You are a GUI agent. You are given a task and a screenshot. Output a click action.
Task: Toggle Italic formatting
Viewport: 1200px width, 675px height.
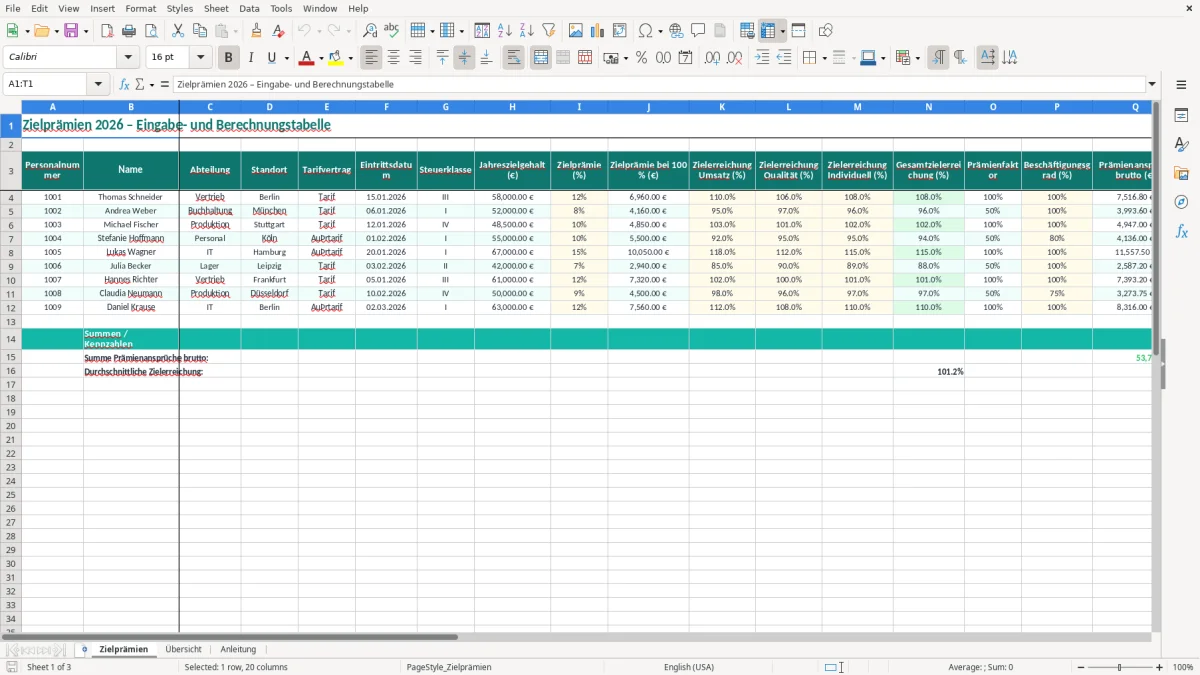[x=251, y=58]
